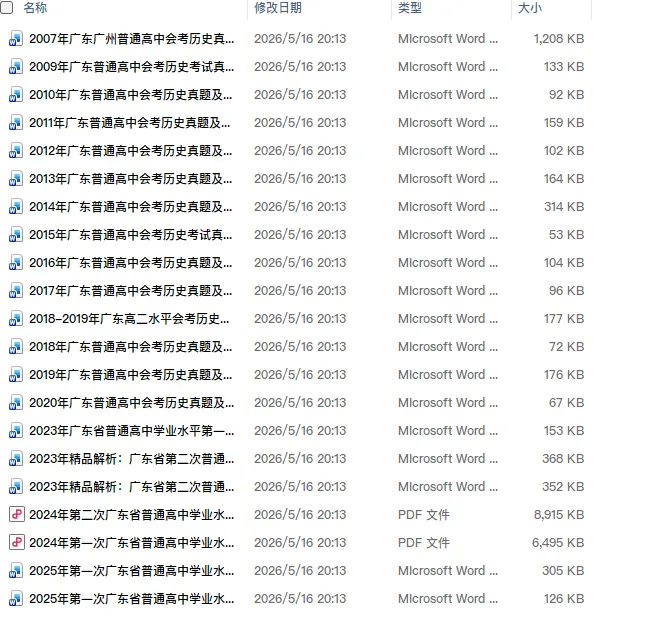
Task: Select file name 2020年广东普通高中会考历史真题及…
Action: click(x=131, y=403)
